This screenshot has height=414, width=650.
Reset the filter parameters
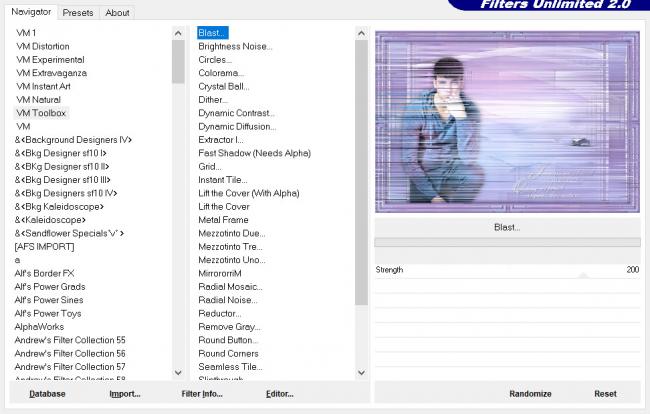tap(605, 394)
